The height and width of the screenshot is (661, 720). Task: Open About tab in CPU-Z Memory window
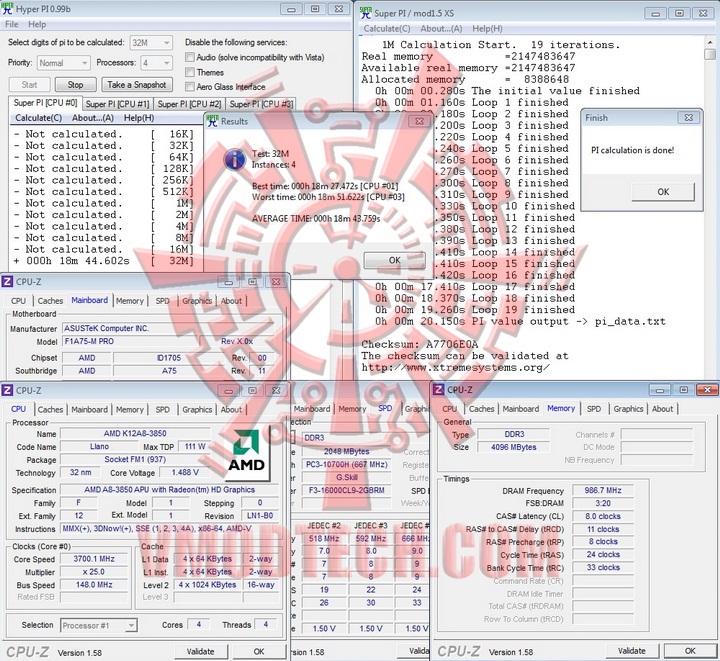tap(662, 409)
